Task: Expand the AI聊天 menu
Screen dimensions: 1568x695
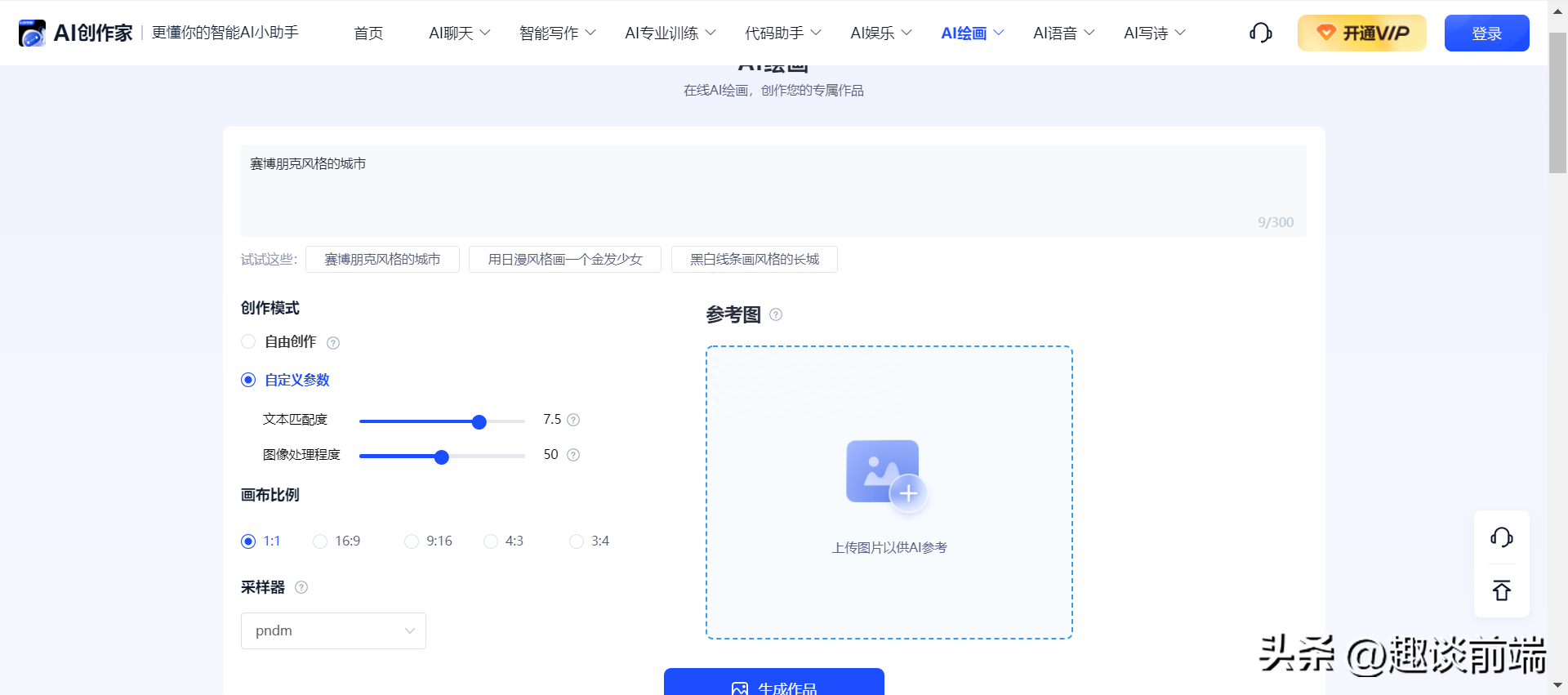Action: pyautogui.click(x=460, y=33)
